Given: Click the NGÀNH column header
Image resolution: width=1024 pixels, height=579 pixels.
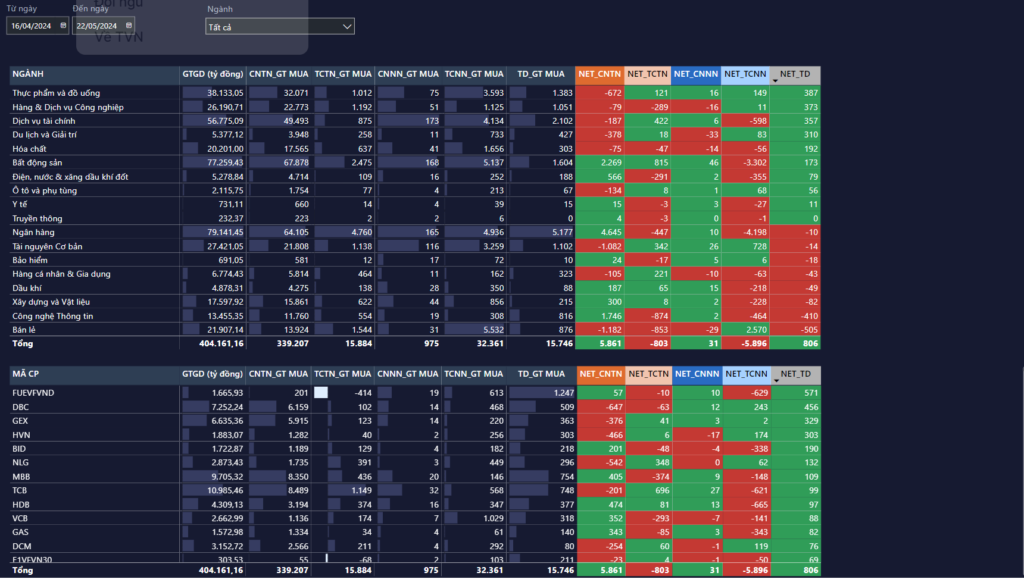Looking at the screenshot, I should 28,75.
